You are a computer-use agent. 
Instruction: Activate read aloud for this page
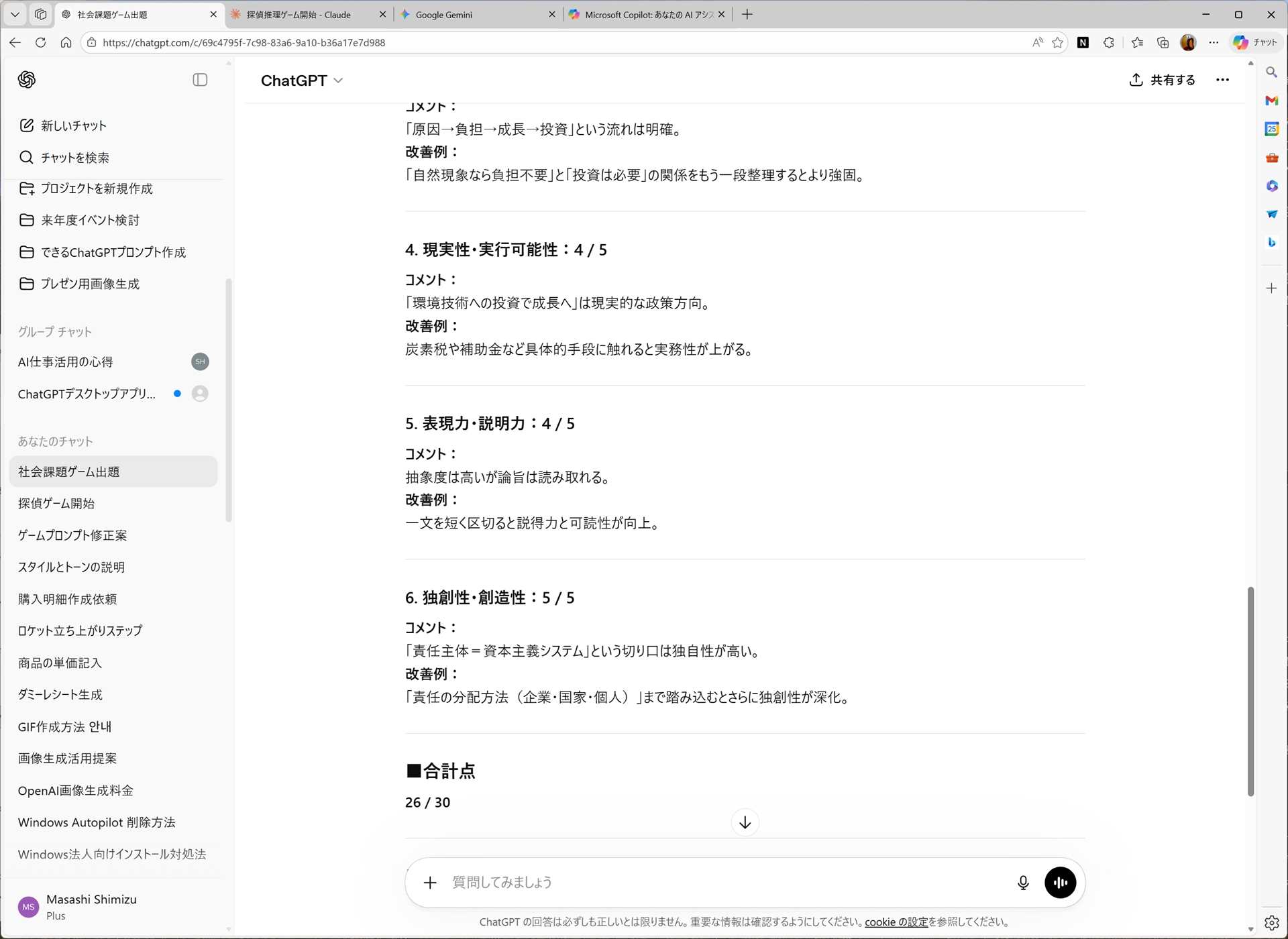pyautogui.click(x=1037, y=42)
